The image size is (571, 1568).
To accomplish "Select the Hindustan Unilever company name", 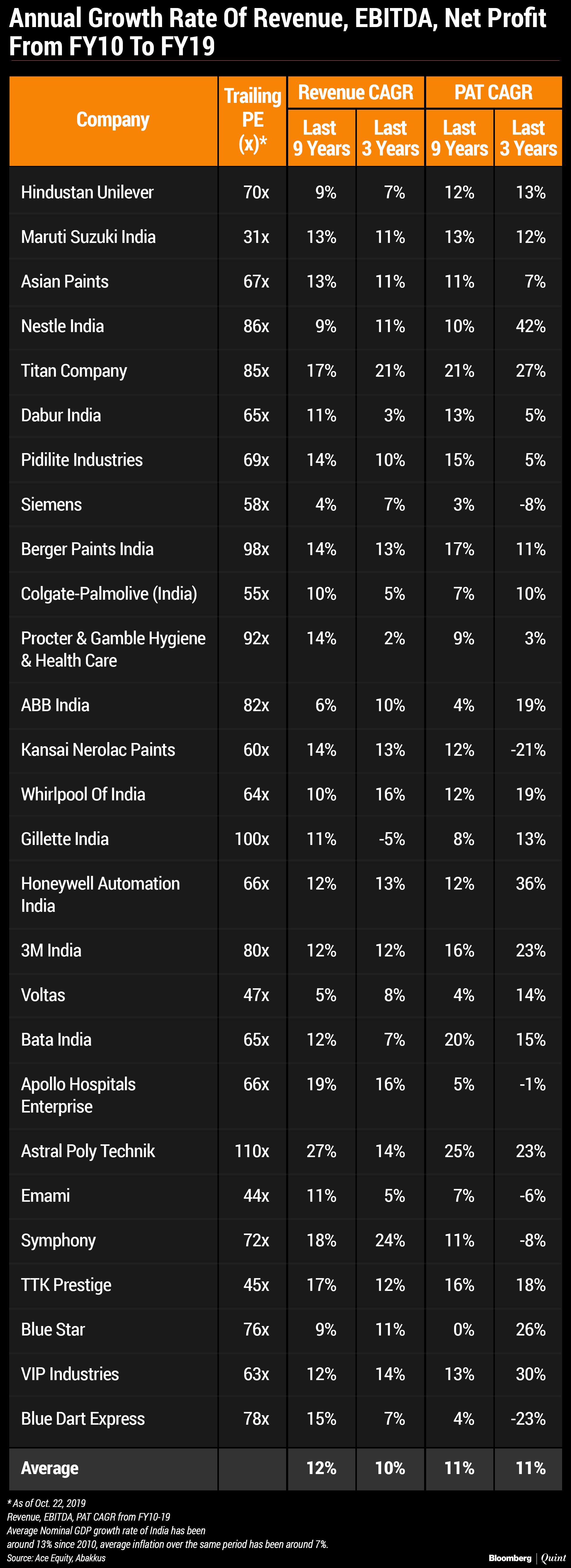I will click(87, 192).
